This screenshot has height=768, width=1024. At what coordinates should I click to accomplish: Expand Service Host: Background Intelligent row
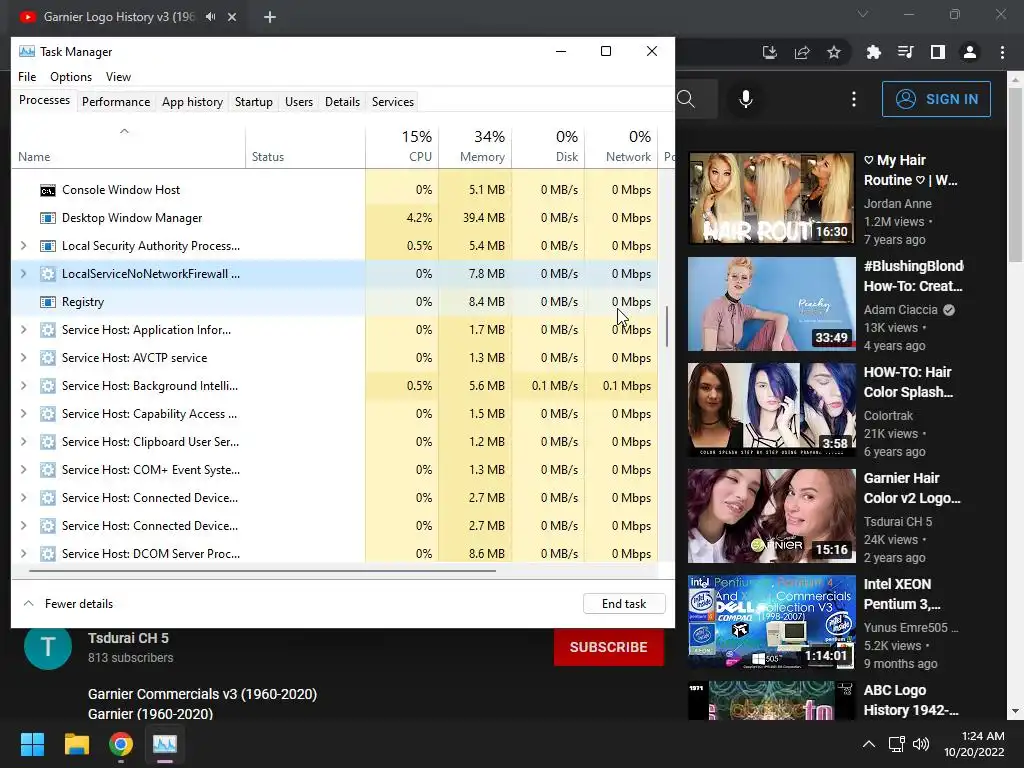[x=24, y=386]
